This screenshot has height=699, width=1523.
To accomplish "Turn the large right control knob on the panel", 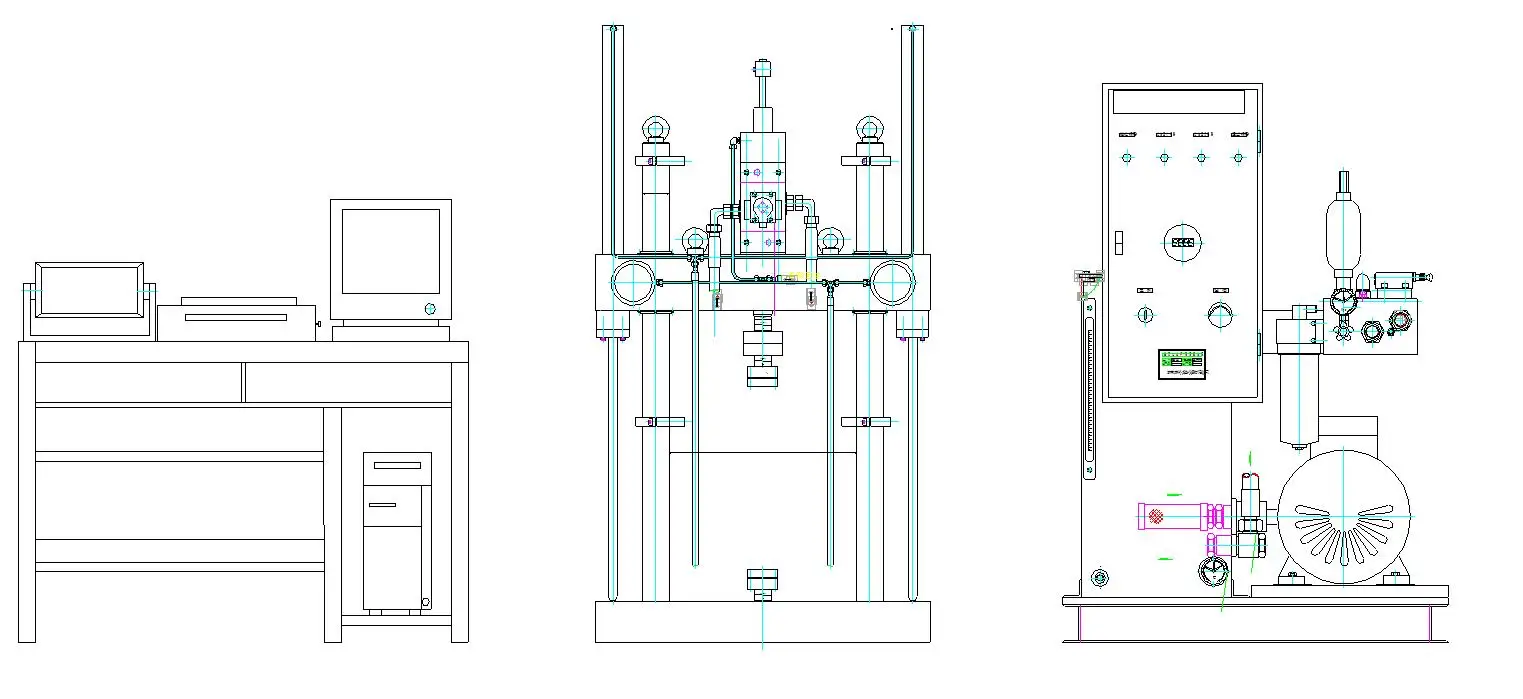I will pos(1220,314).
